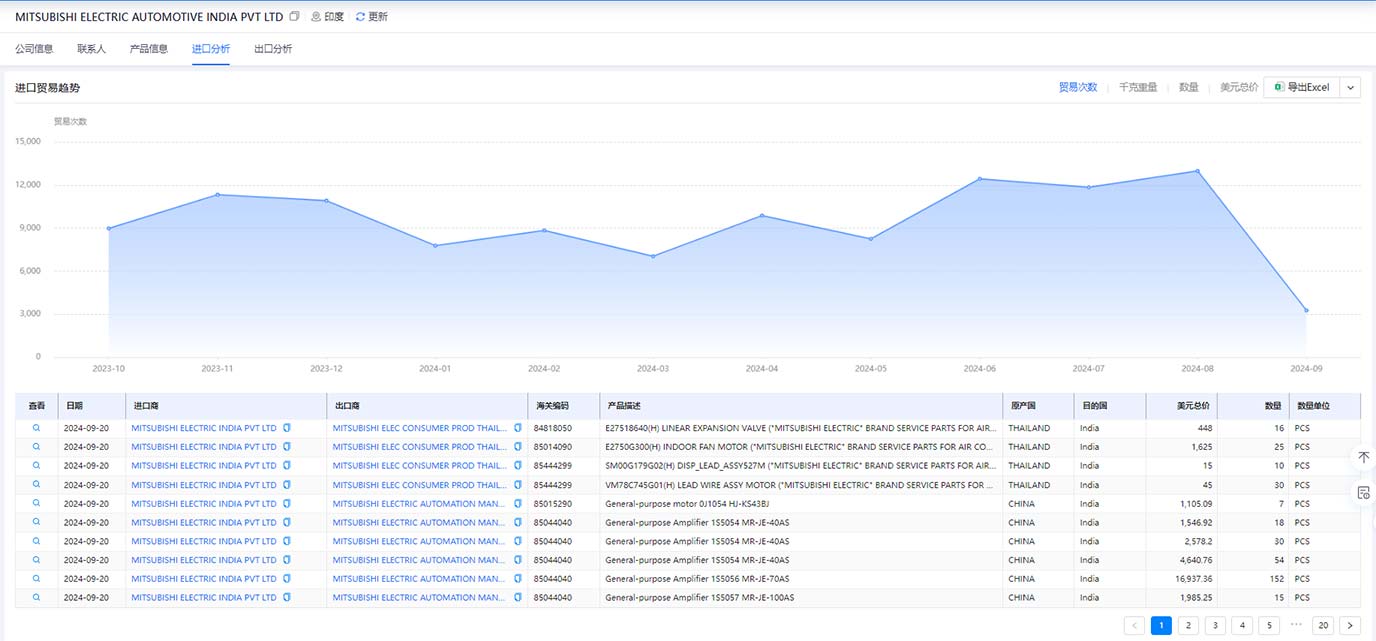Click the 导出Excel button
The height and width of the screenshot is (641, 1376).
(x=1302, y=88)
